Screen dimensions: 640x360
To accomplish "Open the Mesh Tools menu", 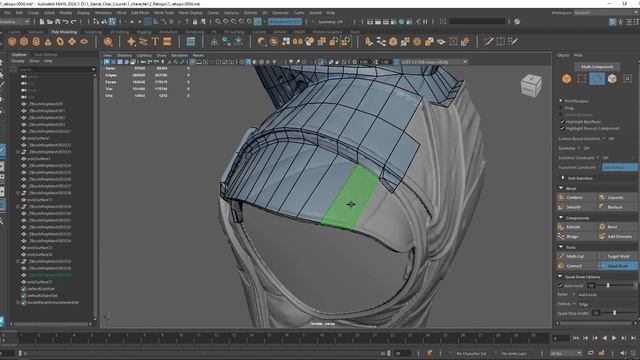I will (164, 13).
